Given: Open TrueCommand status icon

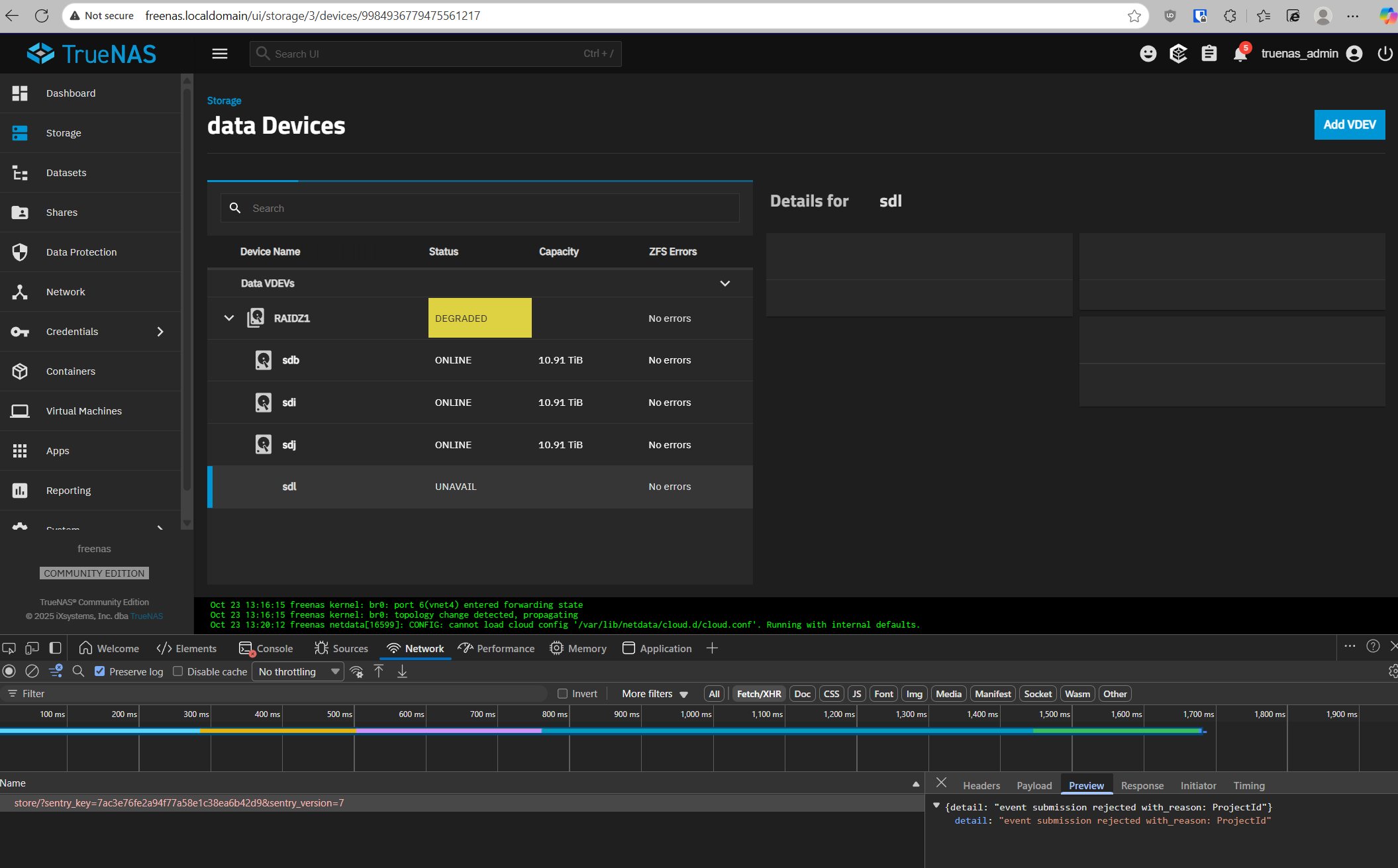Looking at the screenshot, I should [1178, 54].
